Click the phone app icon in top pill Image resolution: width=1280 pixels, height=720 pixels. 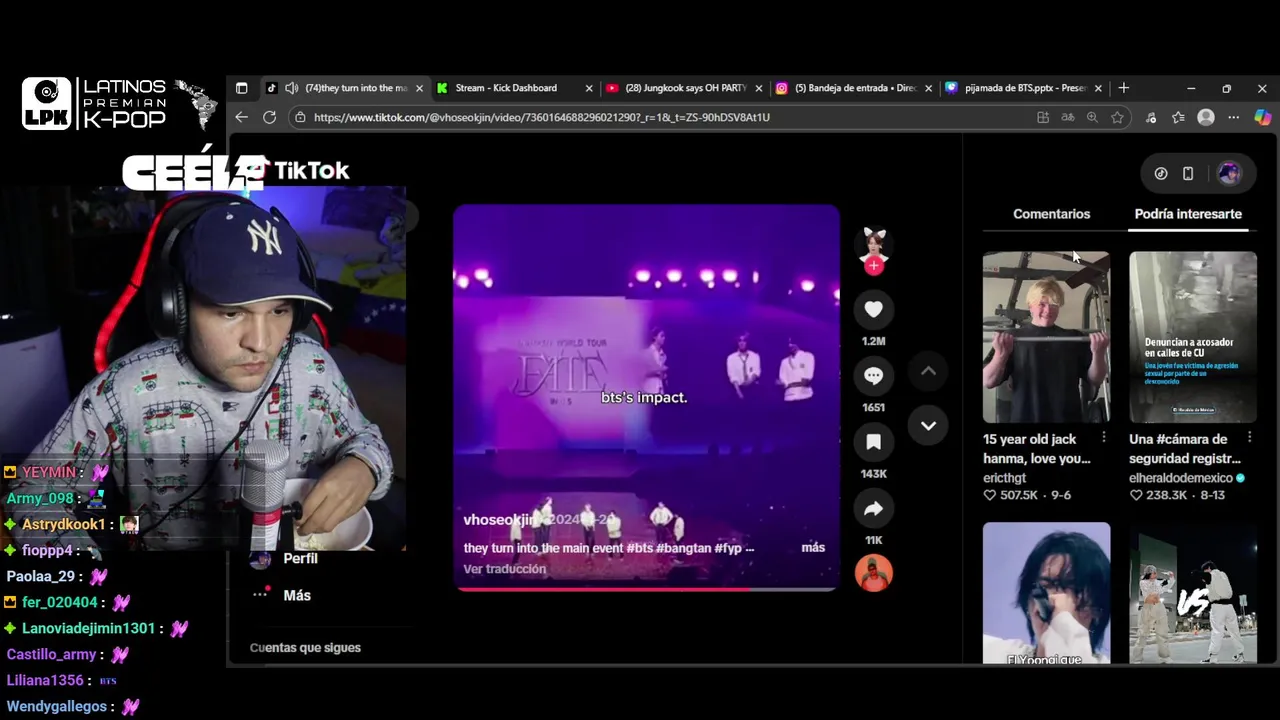(x=1188, y=173)
